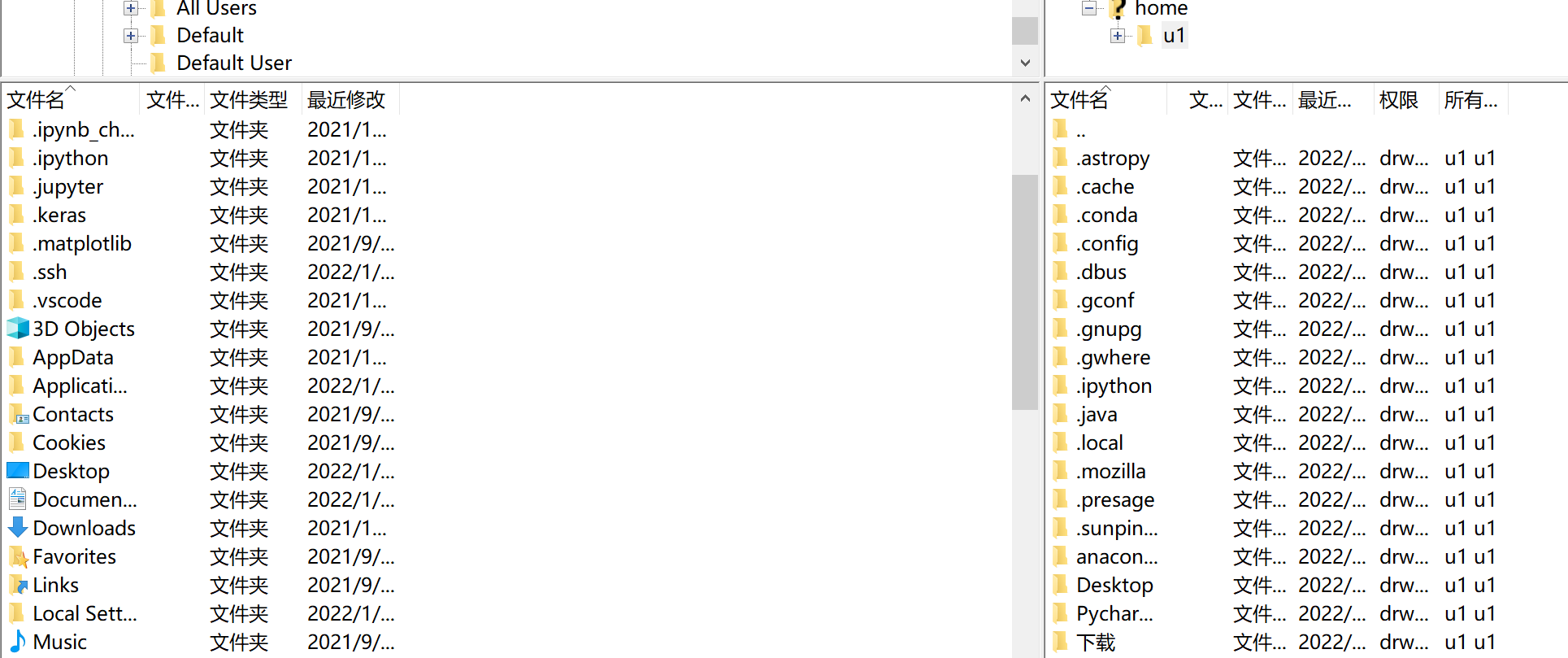This screenshot has height=658, width=1568.
Task: Click the Cookies folder icon
Action: (x=17, y=442)
